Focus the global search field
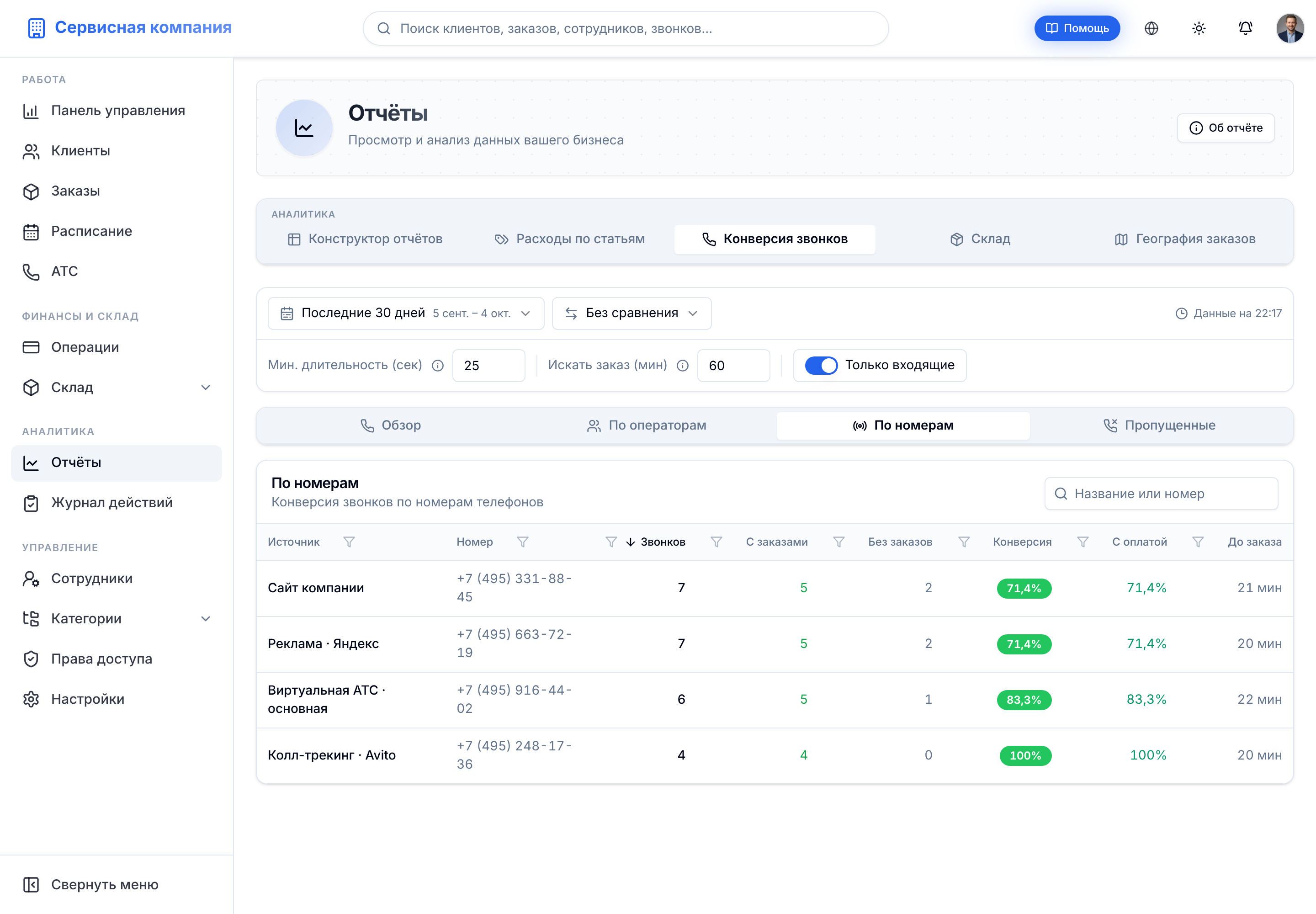The height and width of the screenshot is (914, 1316). click(626, 28)
